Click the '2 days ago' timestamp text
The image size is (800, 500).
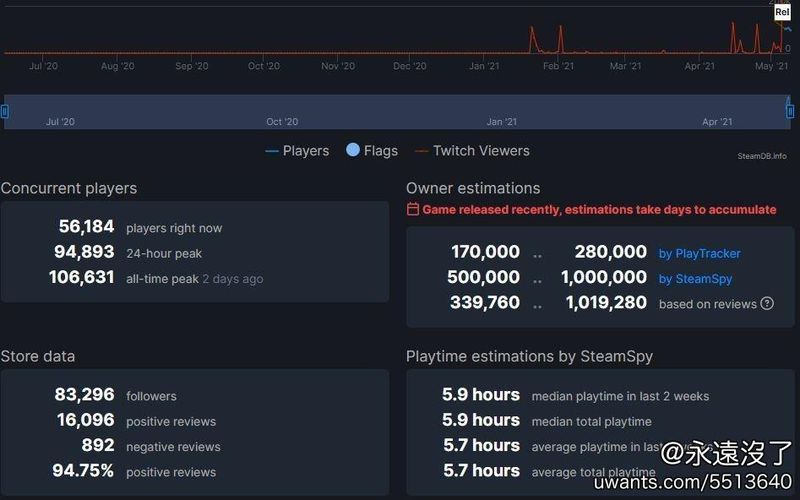point(233,279)
